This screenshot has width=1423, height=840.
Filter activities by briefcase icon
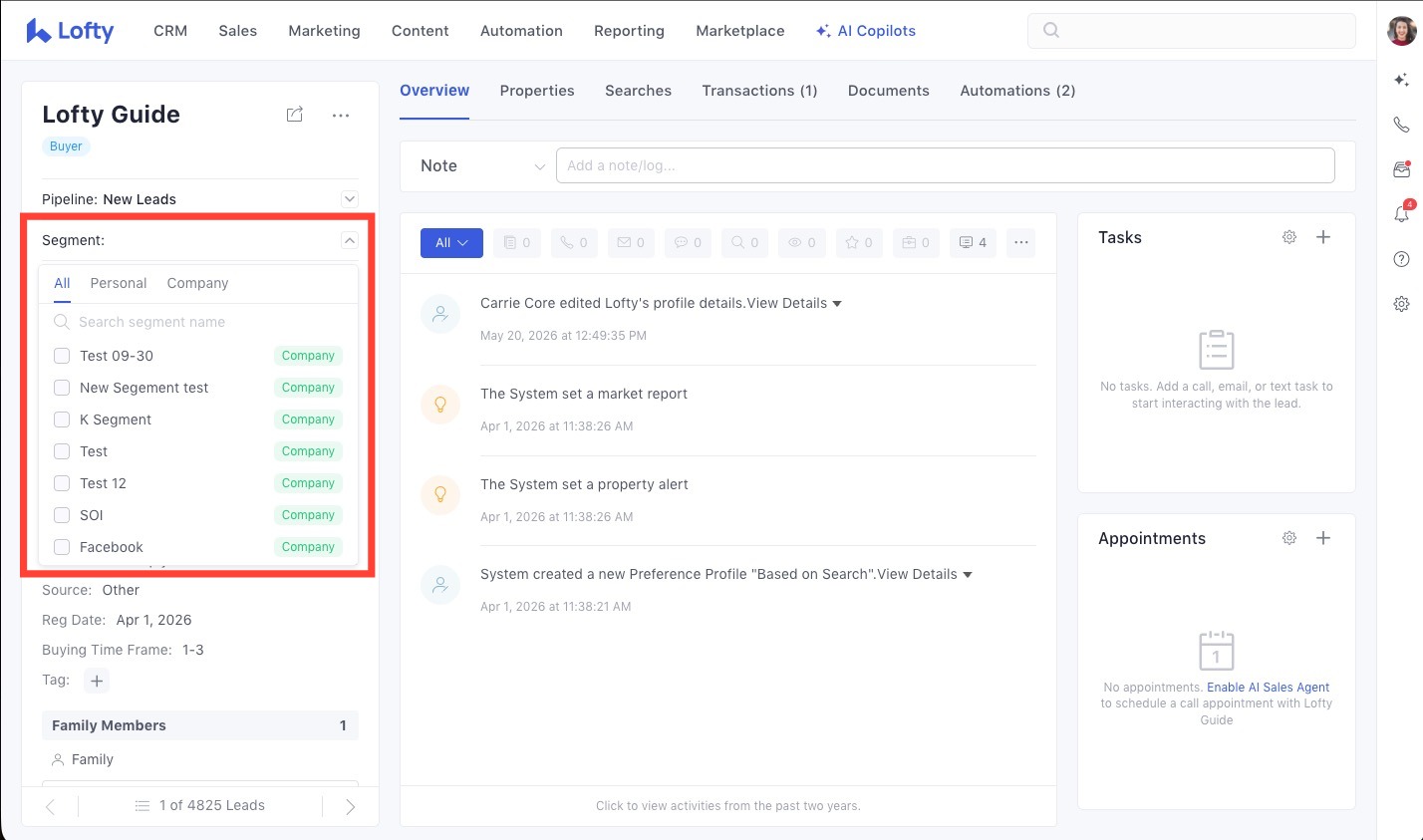(916, 242)
